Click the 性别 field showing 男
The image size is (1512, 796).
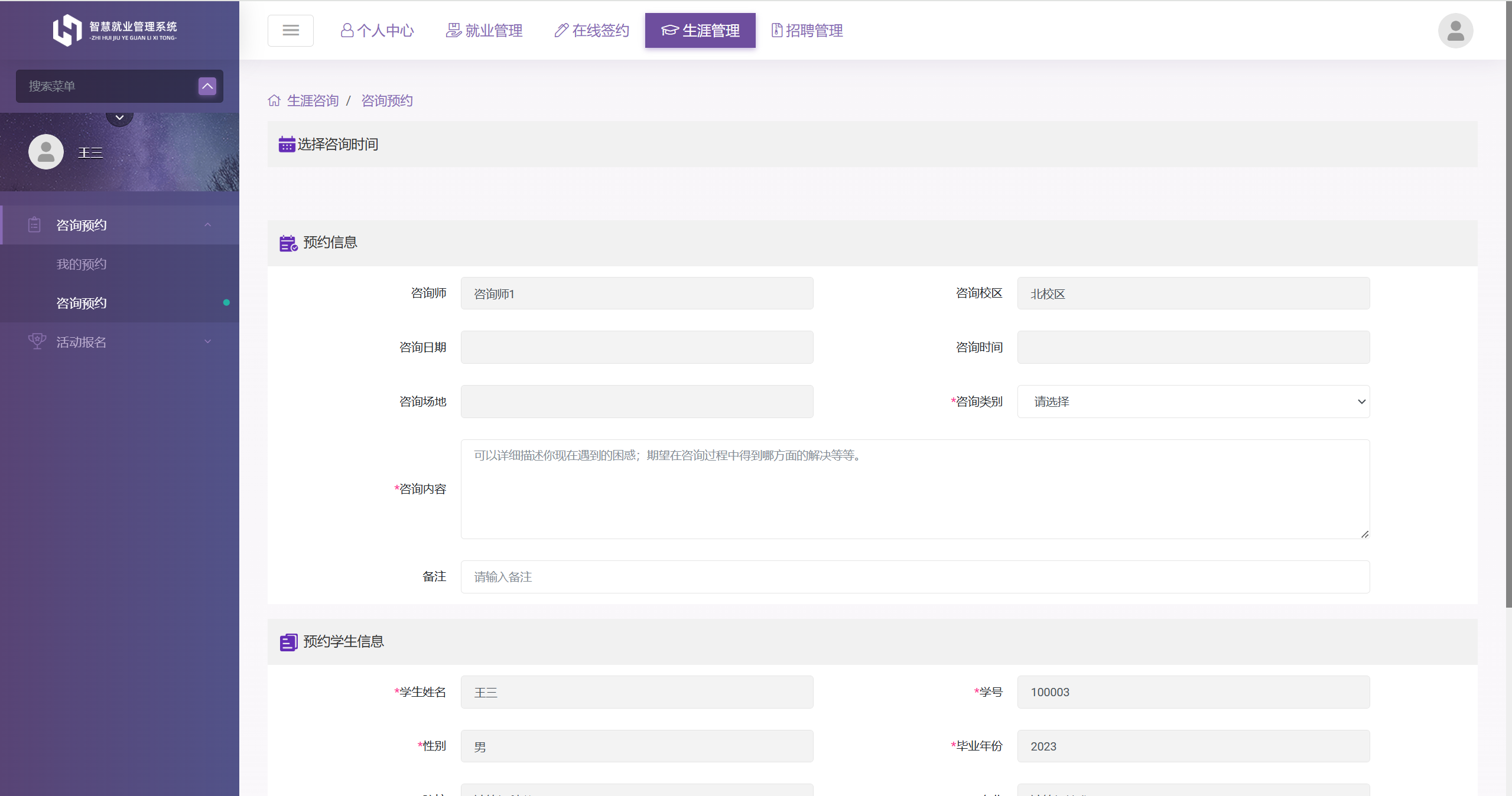637,746
